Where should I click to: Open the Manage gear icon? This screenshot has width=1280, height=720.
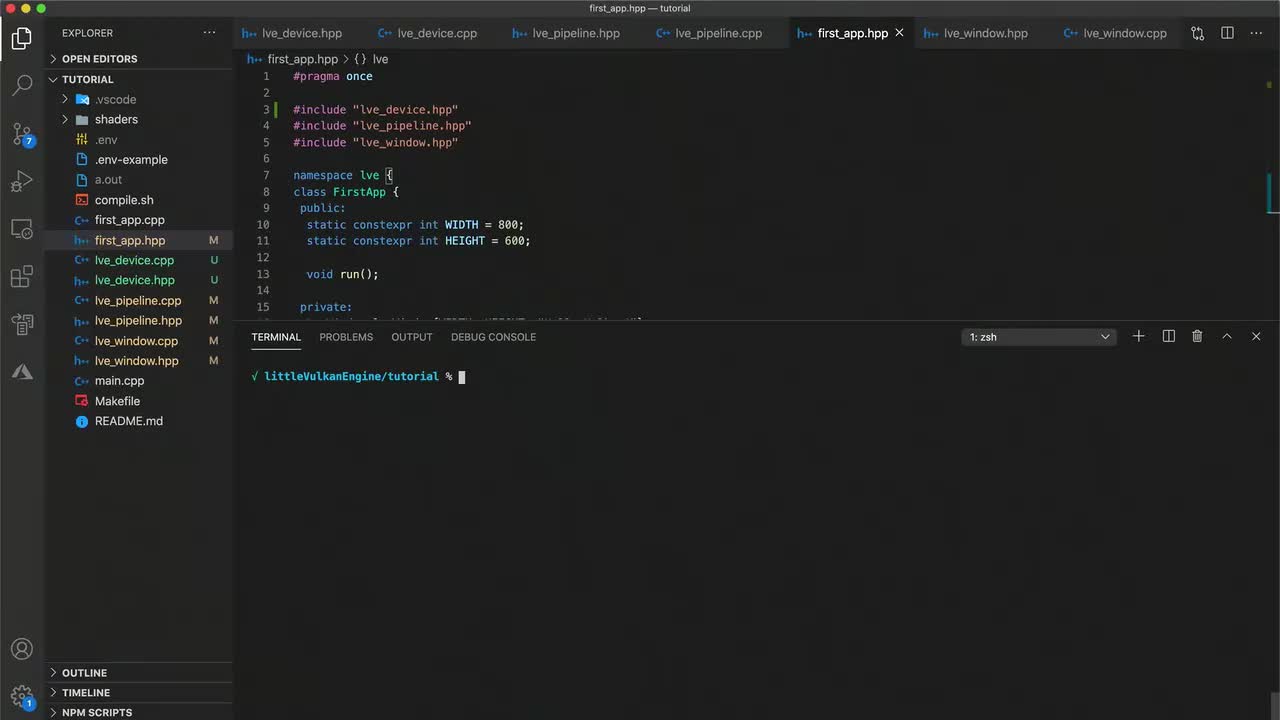[22, 696]
